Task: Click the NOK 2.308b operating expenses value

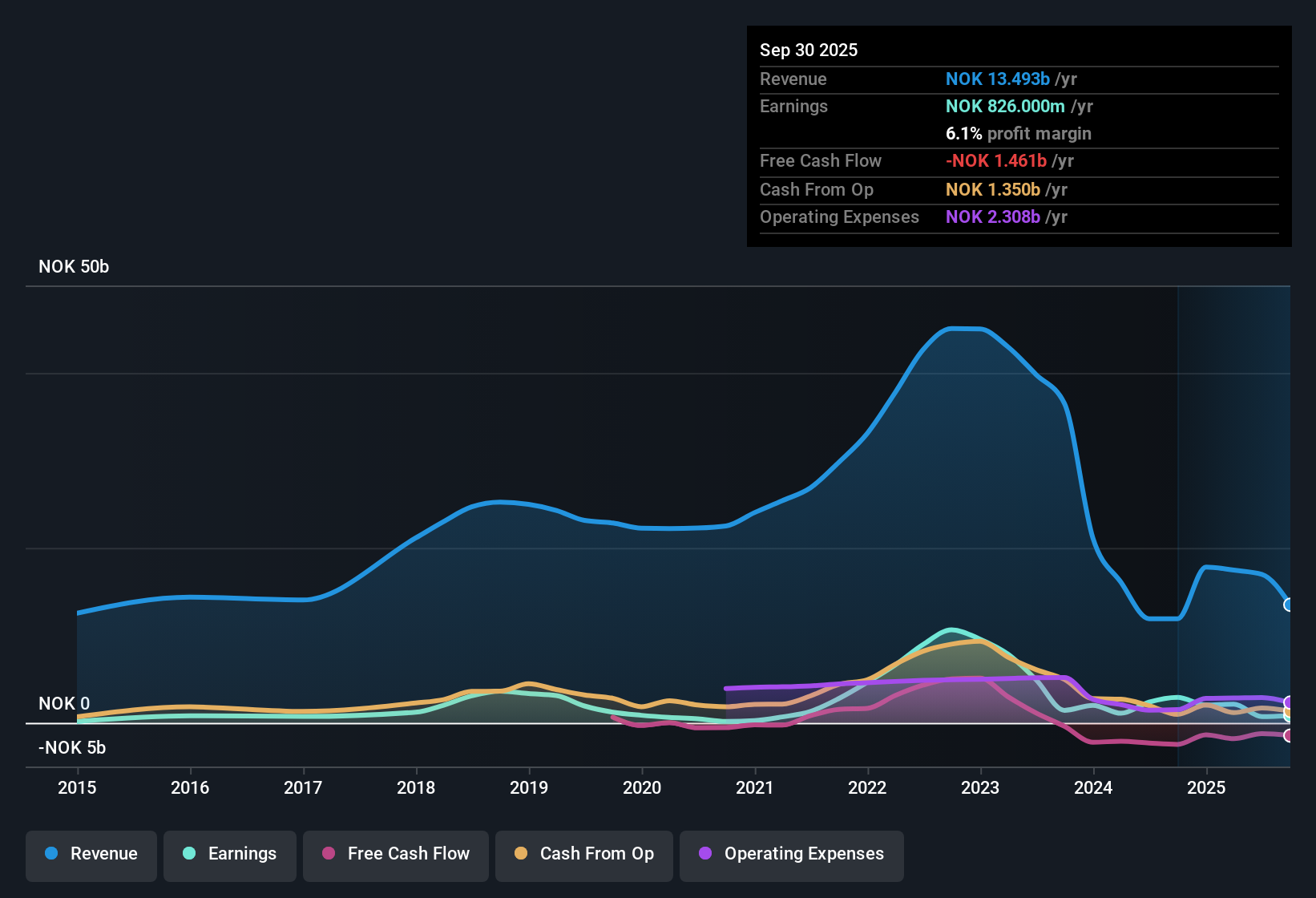Action: pyautogui.click(x=993, y=217)
